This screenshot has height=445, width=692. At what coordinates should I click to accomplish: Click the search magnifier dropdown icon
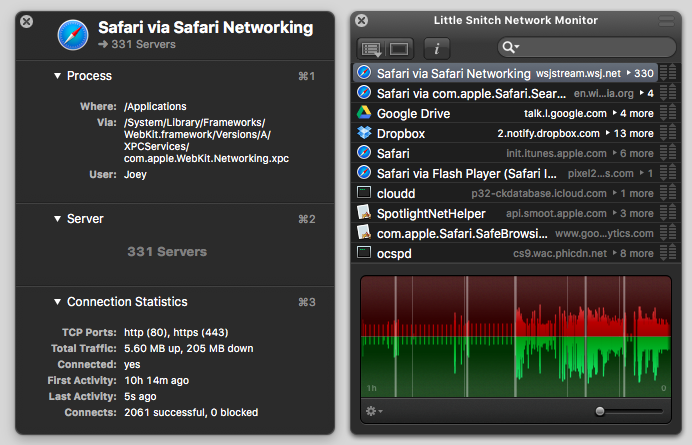coord(511,47)
